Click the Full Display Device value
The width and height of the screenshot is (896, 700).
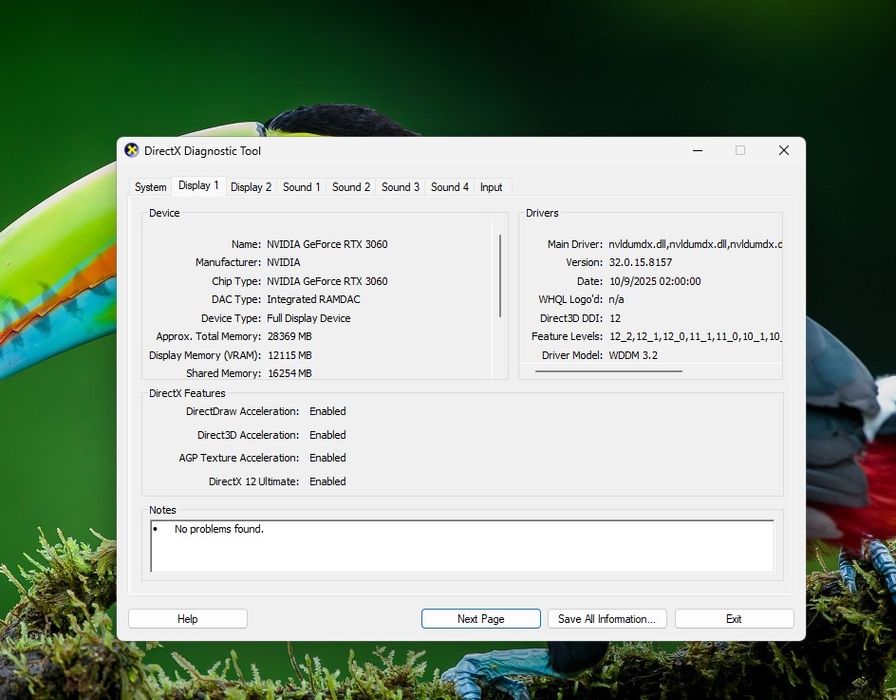click(x=309, y=318)
